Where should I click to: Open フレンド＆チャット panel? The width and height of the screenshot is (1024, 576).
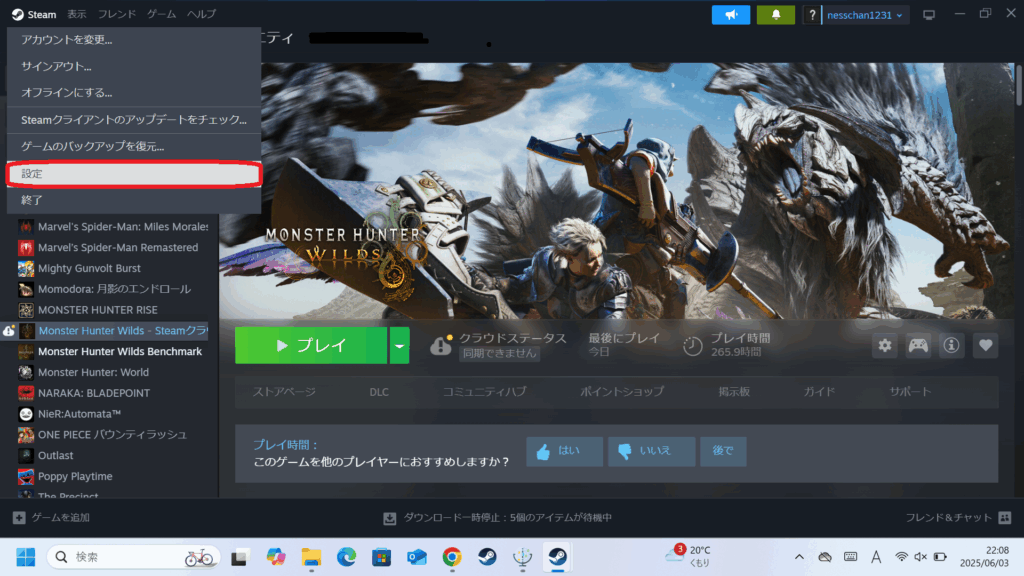(x=958, y=518)
